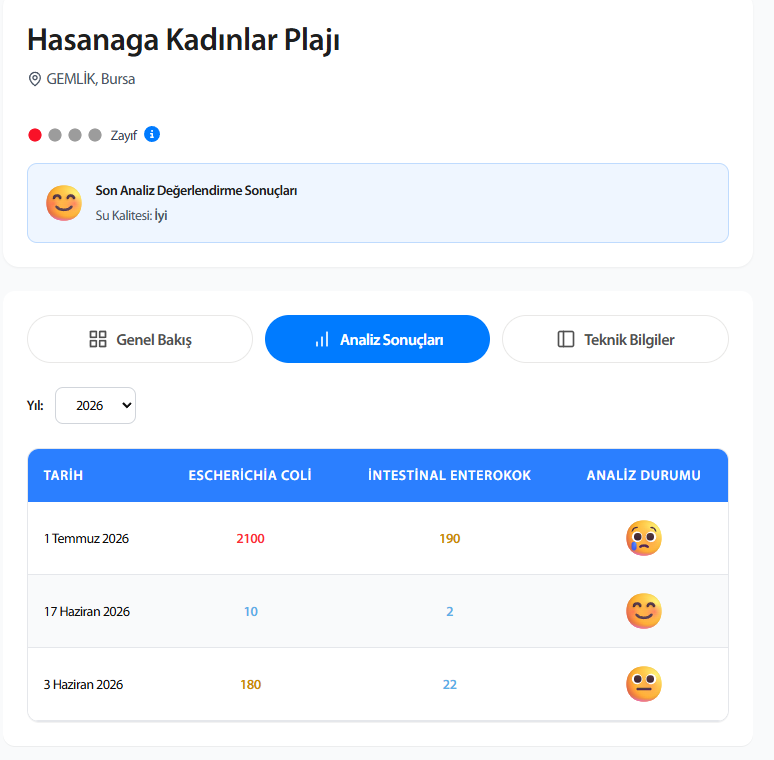Click the neutral emoji for 3 Haziran 2026
Viewport: 774px width, 760px height.
644,684
